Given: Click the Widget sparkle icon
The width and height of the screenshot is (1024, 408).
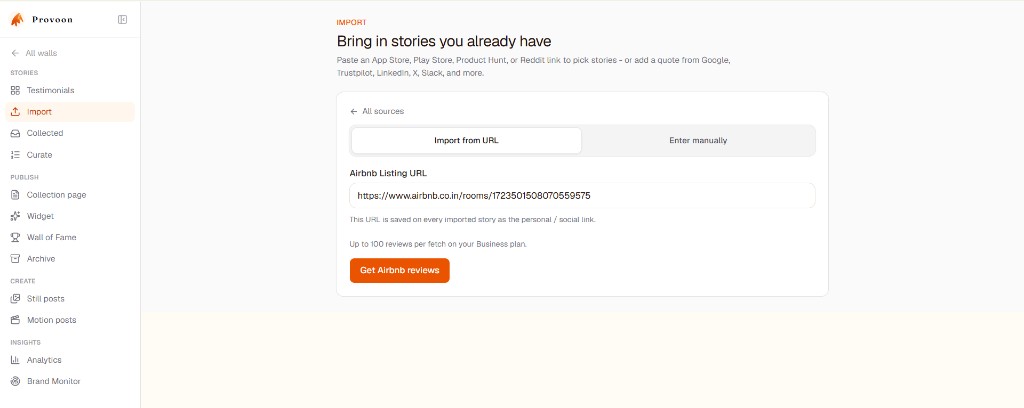Looking at the screenshot, I should 15,216.
